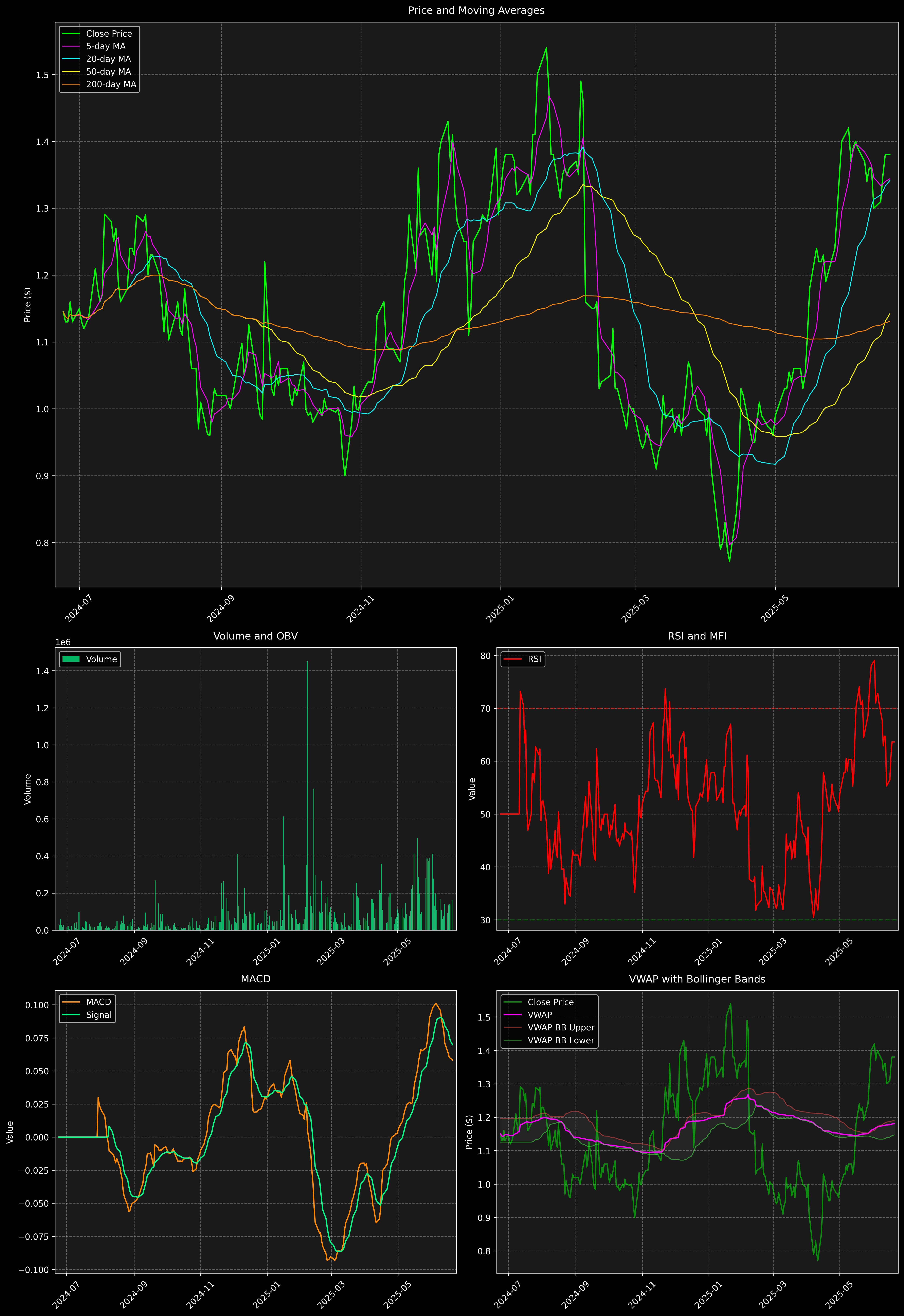Screen dimensions: 904x1316
Task: Click the 2024-09 date tick under the MACD chart
Action: [x=134, y=1295]
